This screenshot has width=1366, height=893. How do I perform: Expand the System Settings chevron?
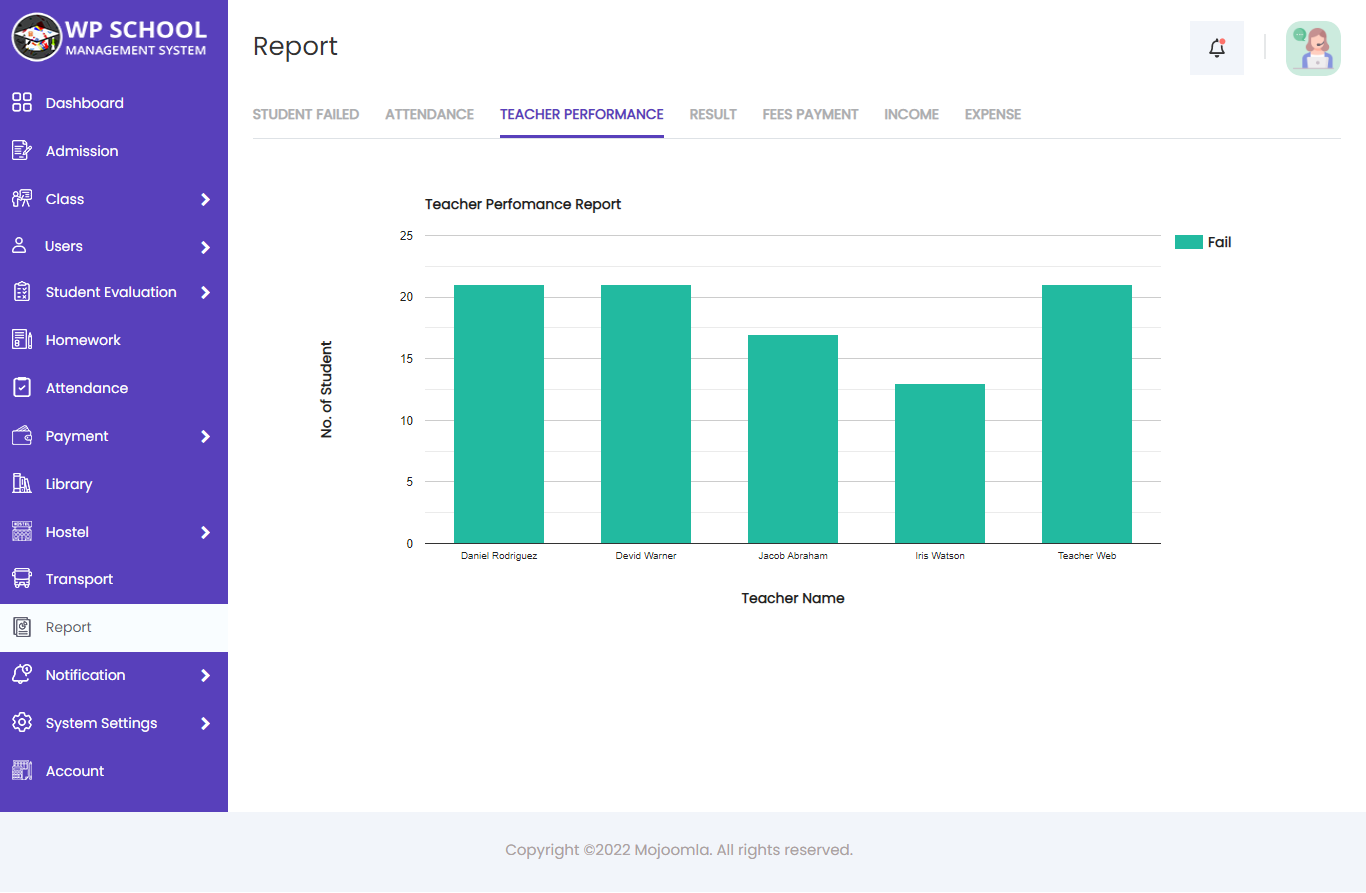[205, 724]
